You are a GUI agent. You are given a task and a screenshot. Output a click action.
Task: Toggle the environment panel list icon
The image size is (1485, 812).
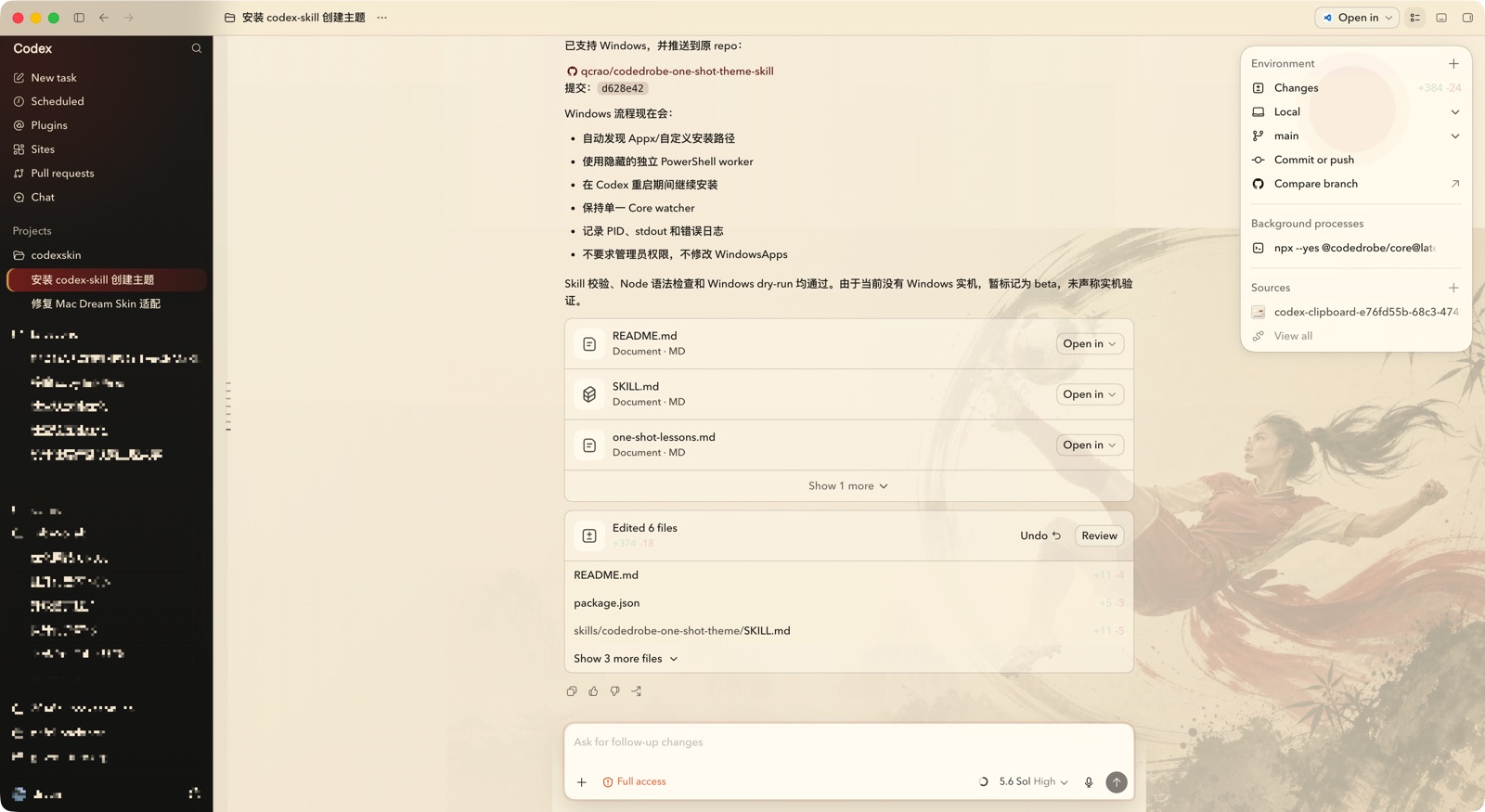click(1415, 18)
